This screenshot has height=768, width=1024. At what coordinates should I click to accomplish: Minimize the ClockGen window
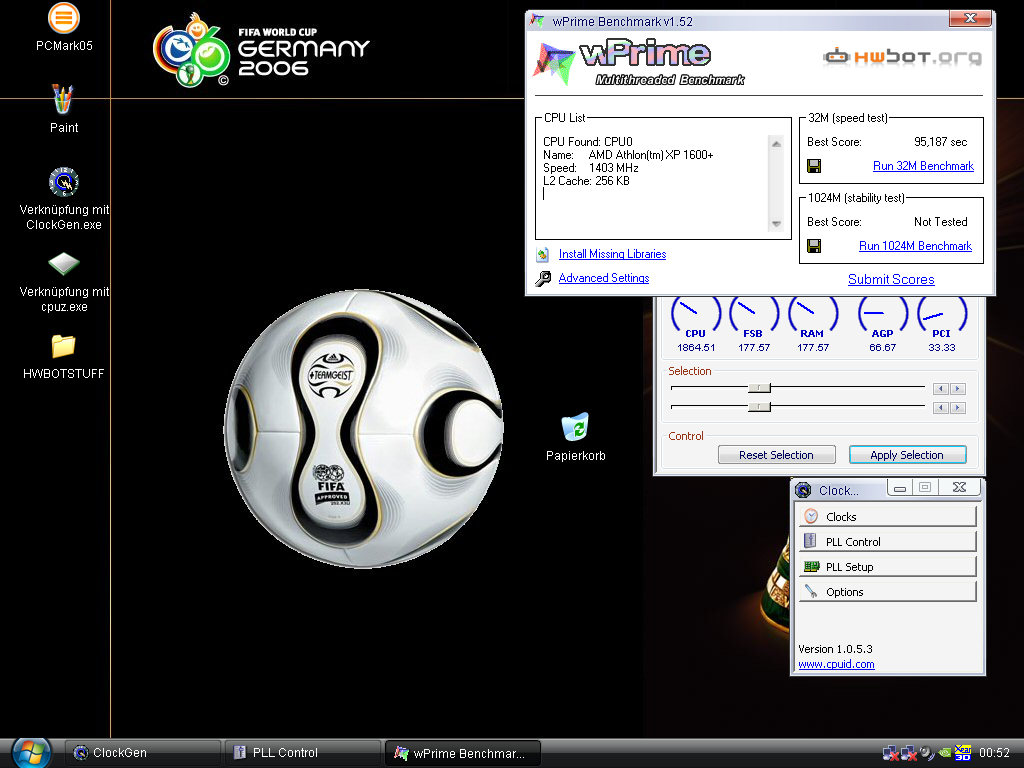pos(899,488)
